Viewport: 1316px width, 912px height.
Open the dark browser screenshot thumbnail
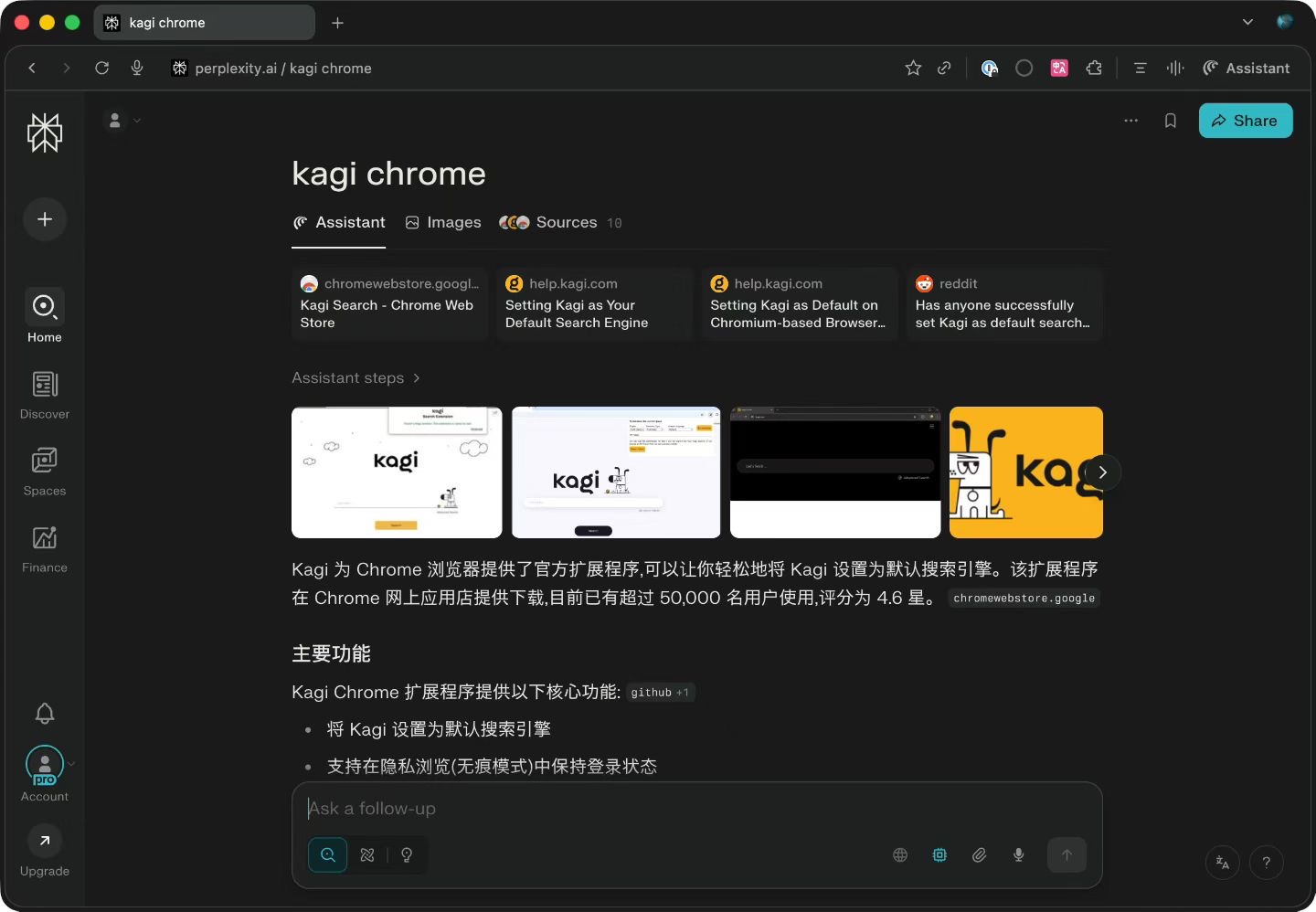pos(835,472)
